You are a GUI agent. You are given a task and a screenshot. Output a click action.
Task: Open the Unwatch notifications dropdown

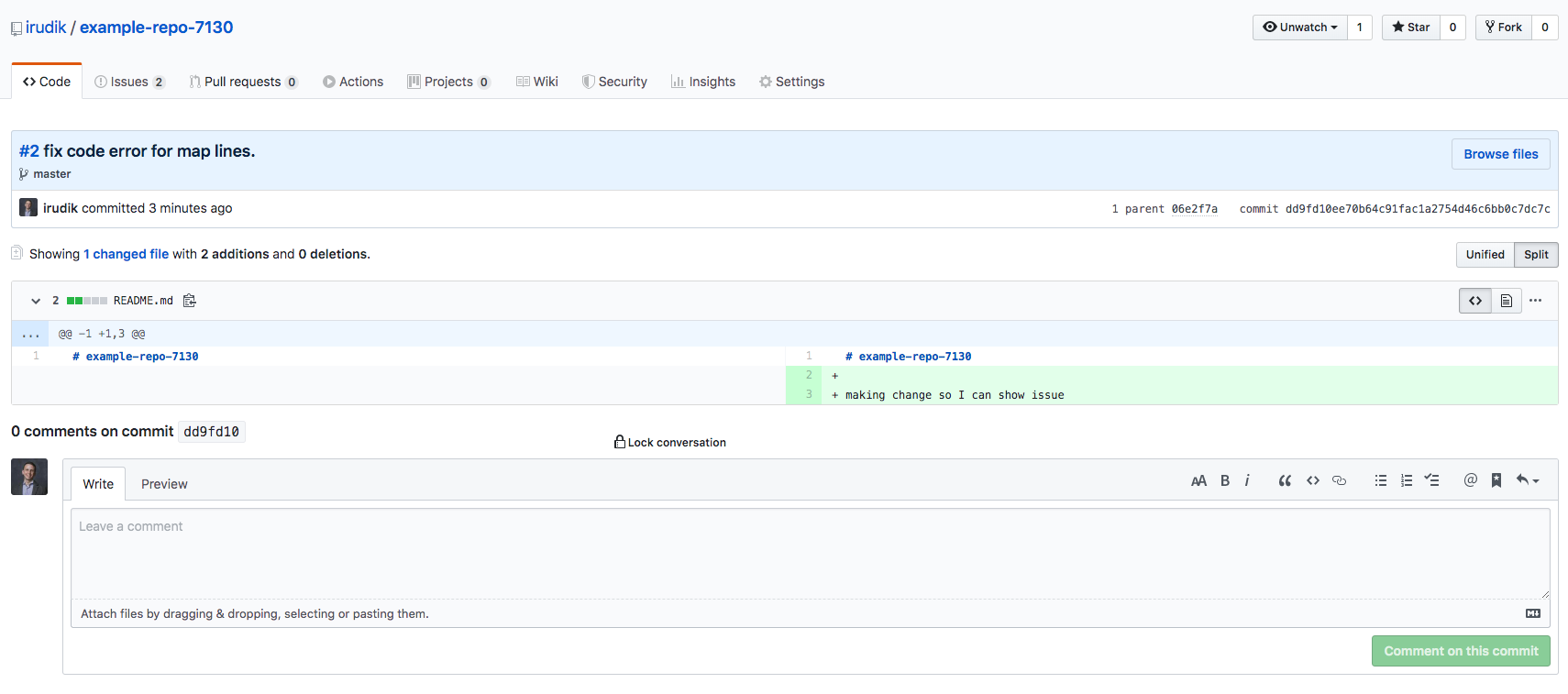(1299, 28)
